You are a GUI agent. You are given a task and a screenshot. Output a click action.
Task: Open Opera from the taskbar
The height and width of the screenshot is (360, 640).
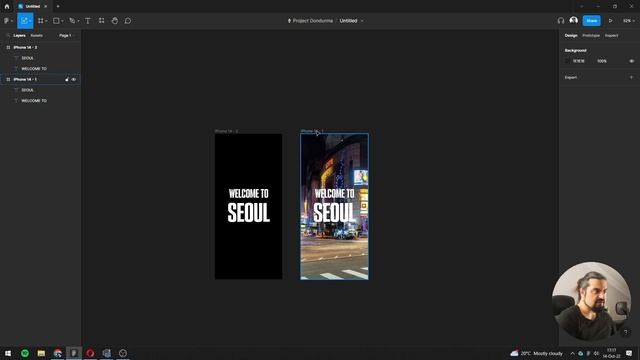[x=90, y=353]
